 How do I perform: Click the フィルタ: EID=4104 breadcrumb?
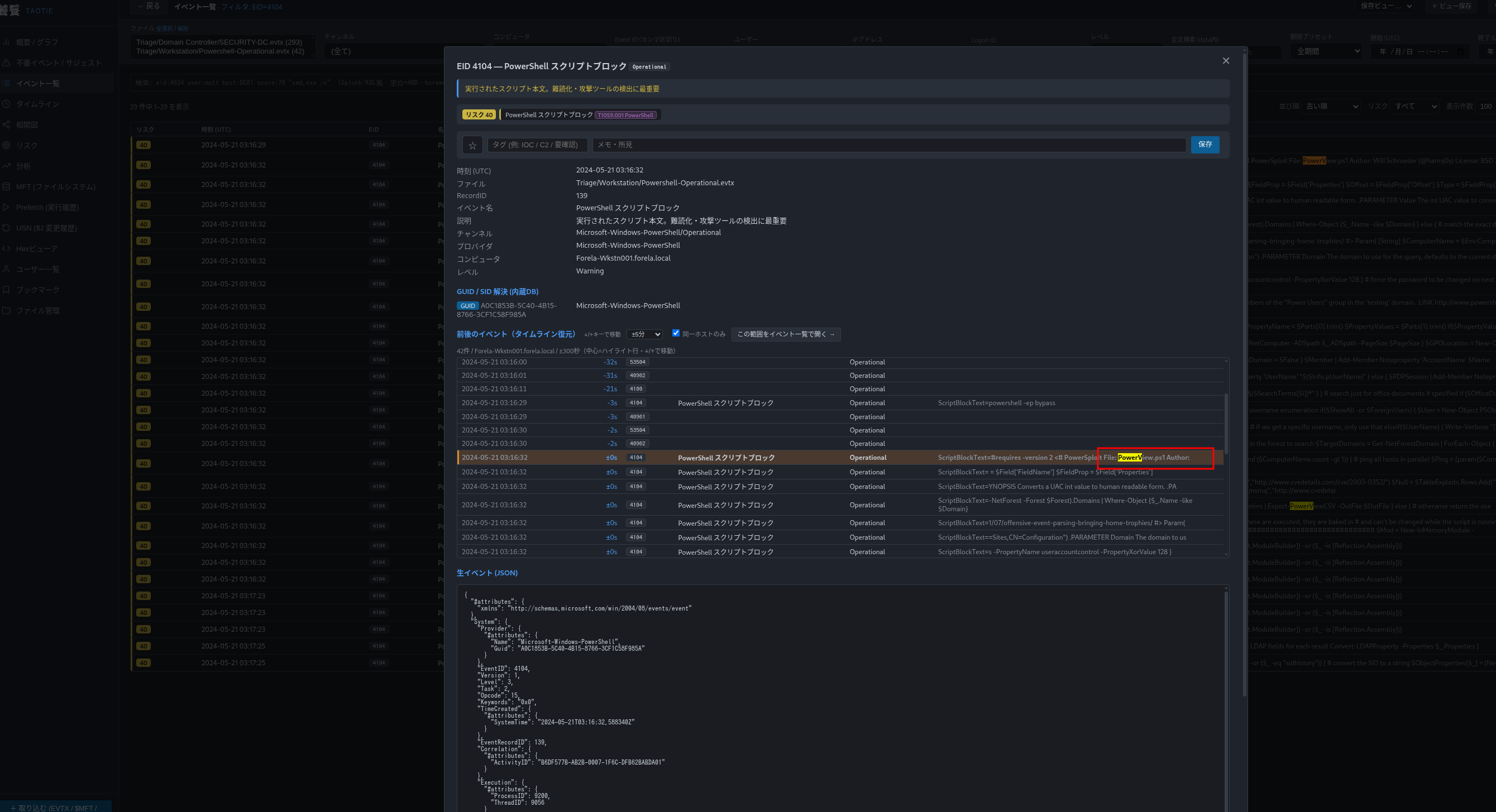(251, 7)
